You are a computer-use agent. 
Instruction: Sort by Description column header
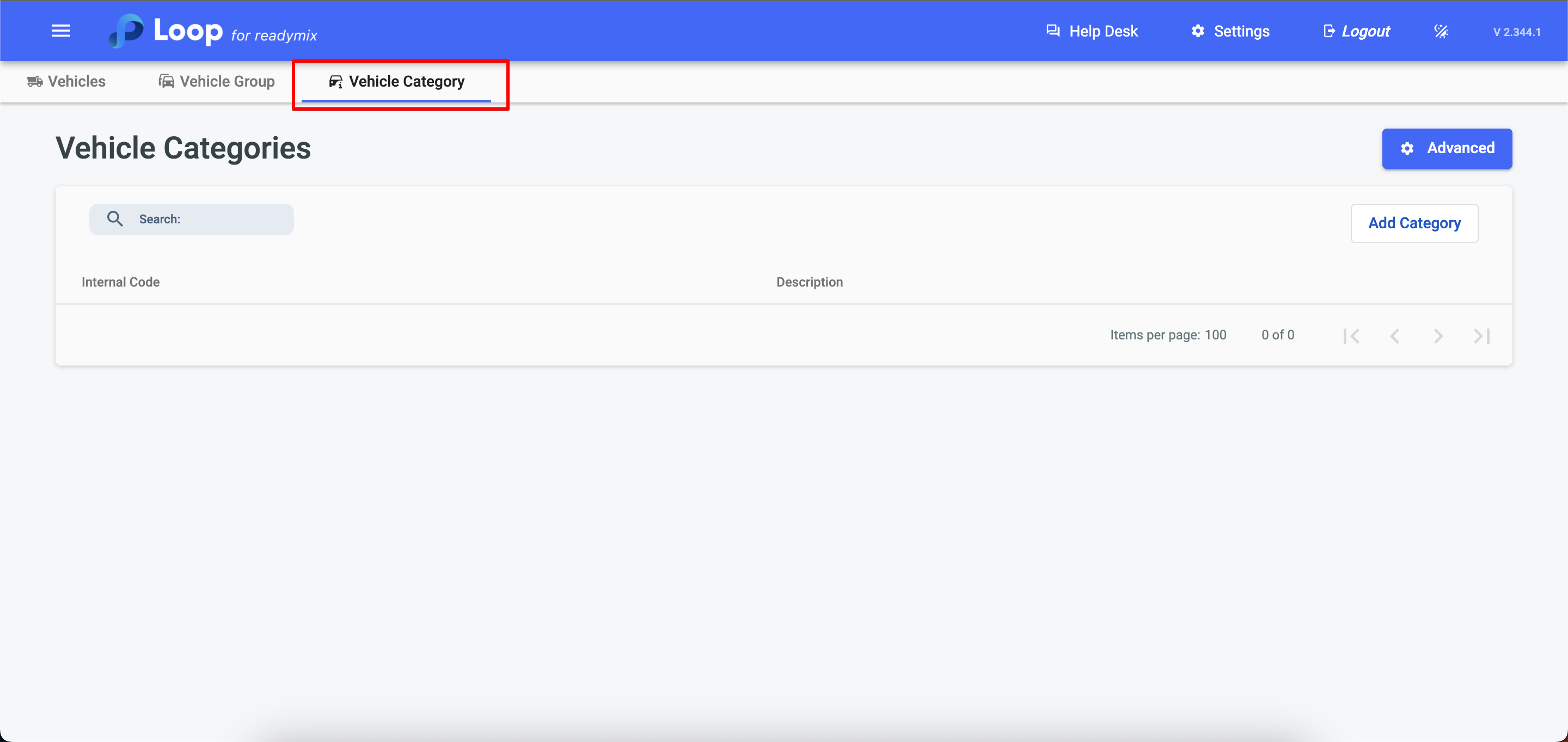click(810, 282)
